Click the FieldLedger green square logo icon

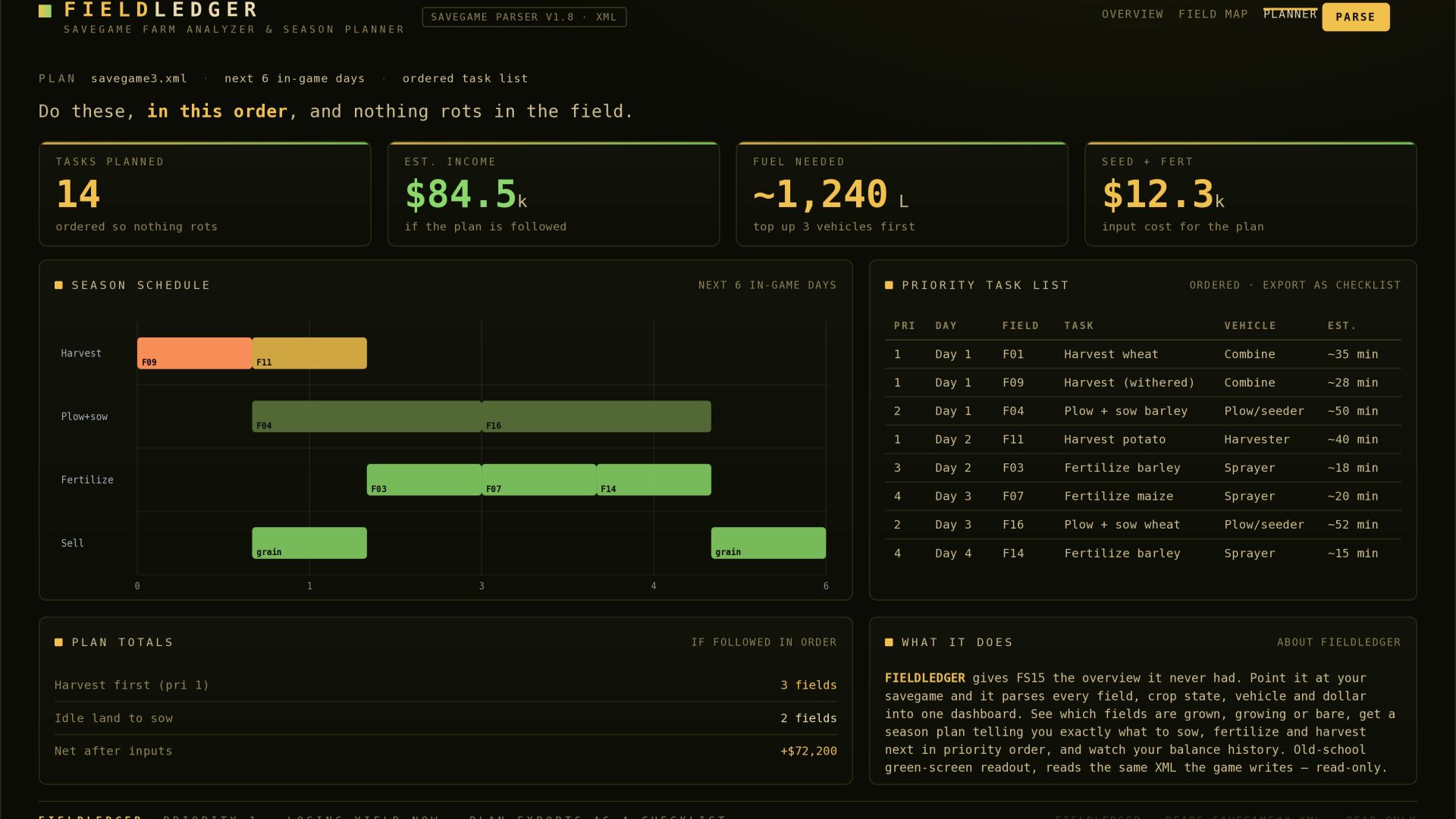click(x=45, y=11)
